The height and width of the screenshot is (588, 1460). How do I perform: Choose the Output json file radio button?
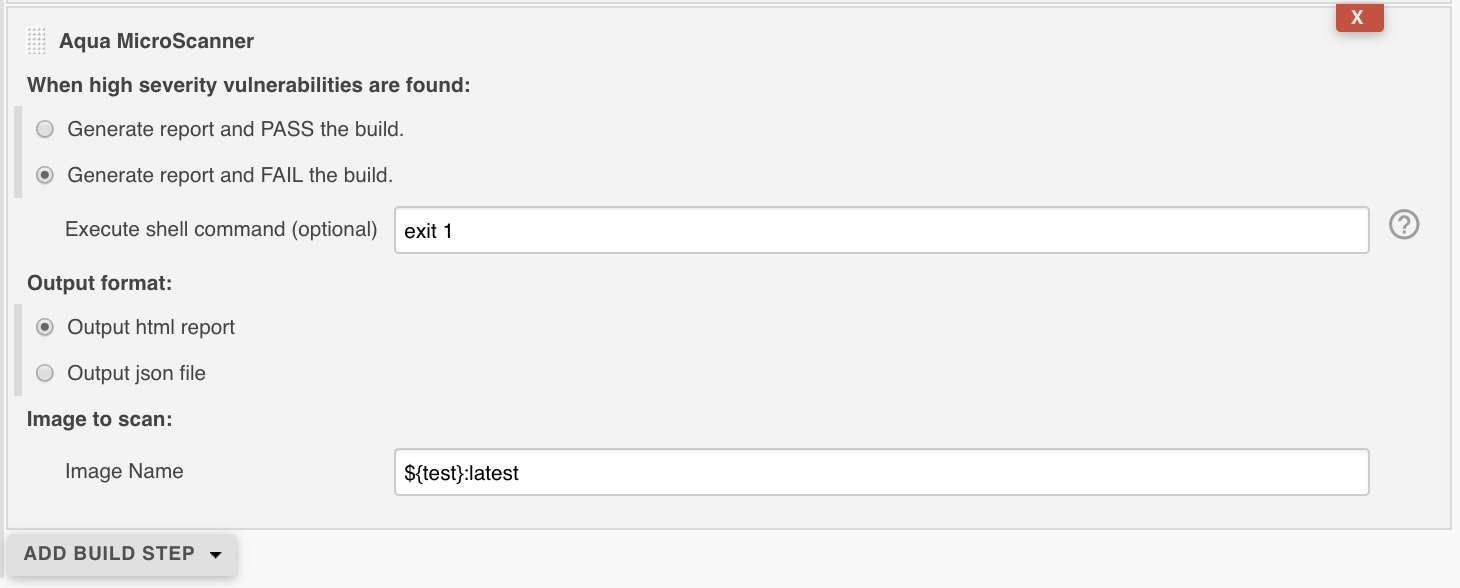pyautogui.click(x=45, y=373)
